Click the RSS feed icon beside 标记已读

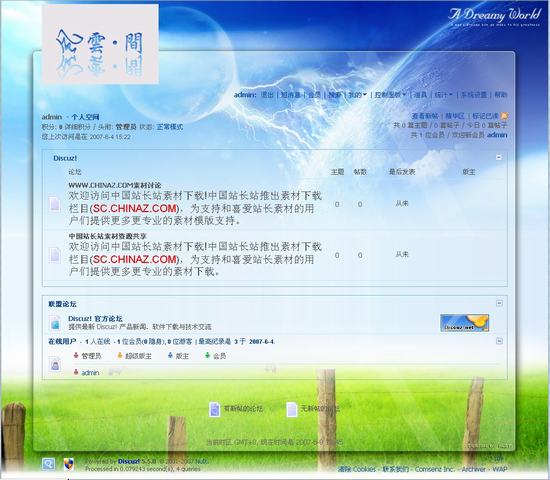coord(504,116)
